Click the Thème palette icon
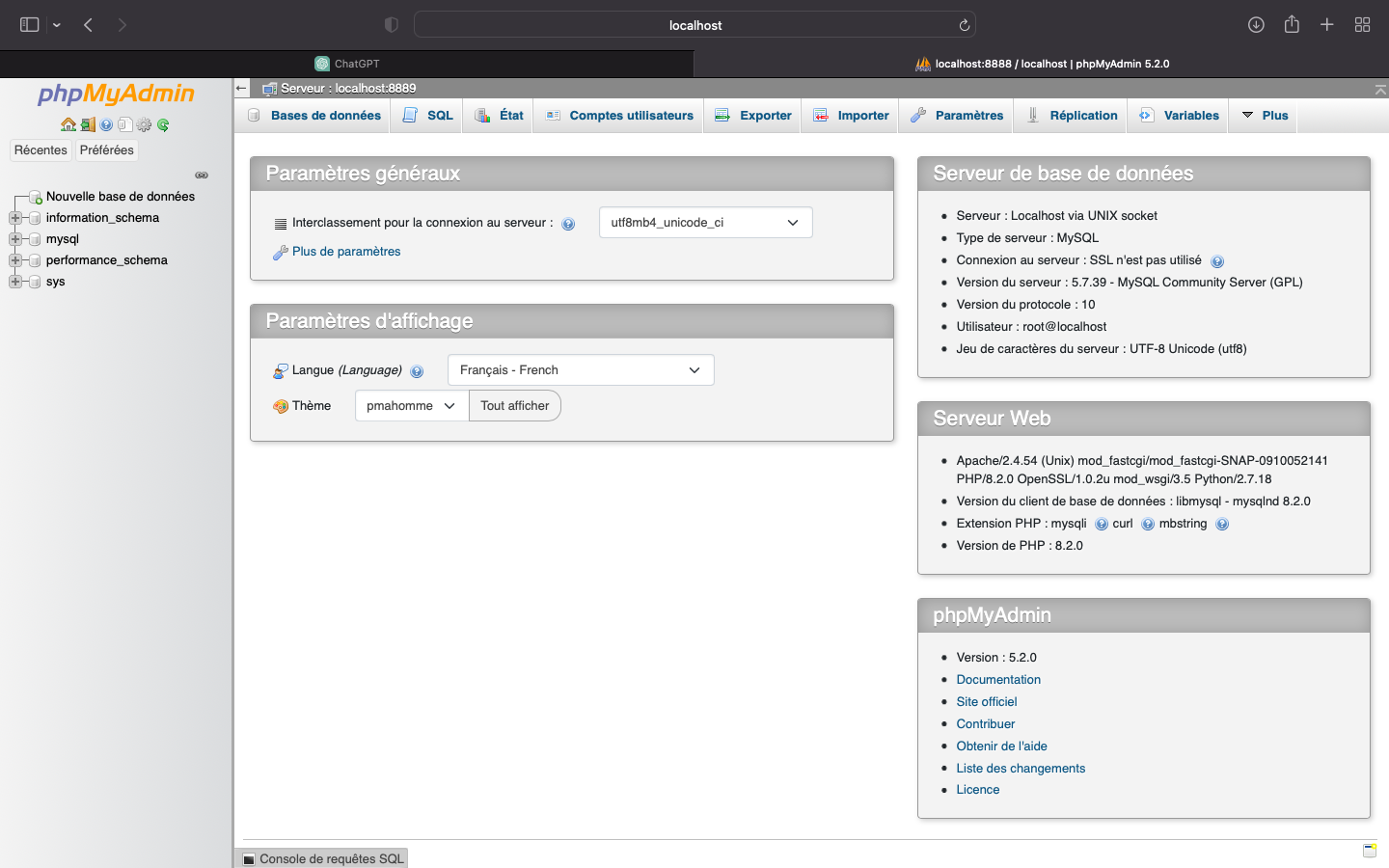The width and height of the screenshot is (1389, 868). tap(281, 406)
